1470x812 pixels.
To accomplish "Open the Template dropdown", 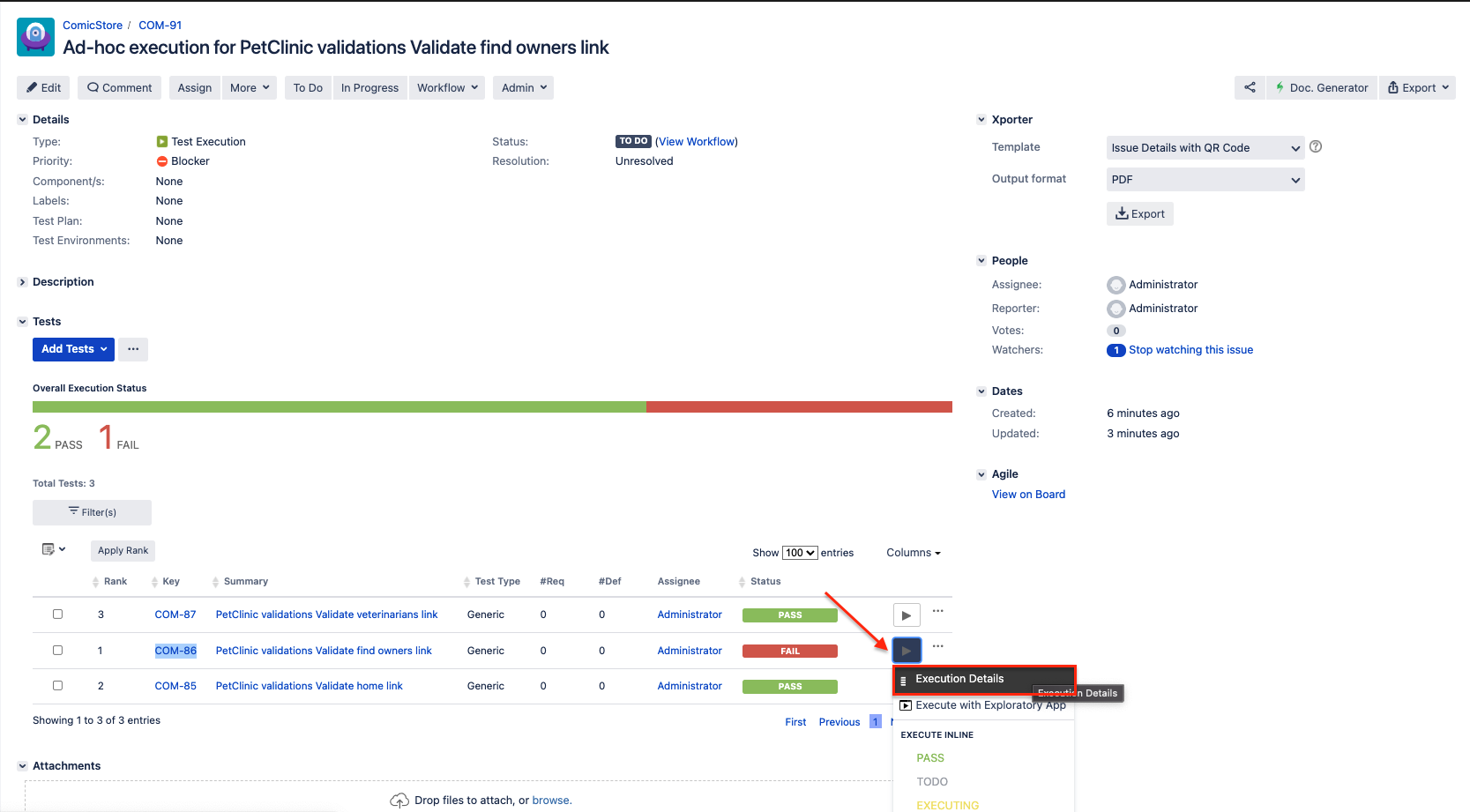I will click(x=1205, y=148).
